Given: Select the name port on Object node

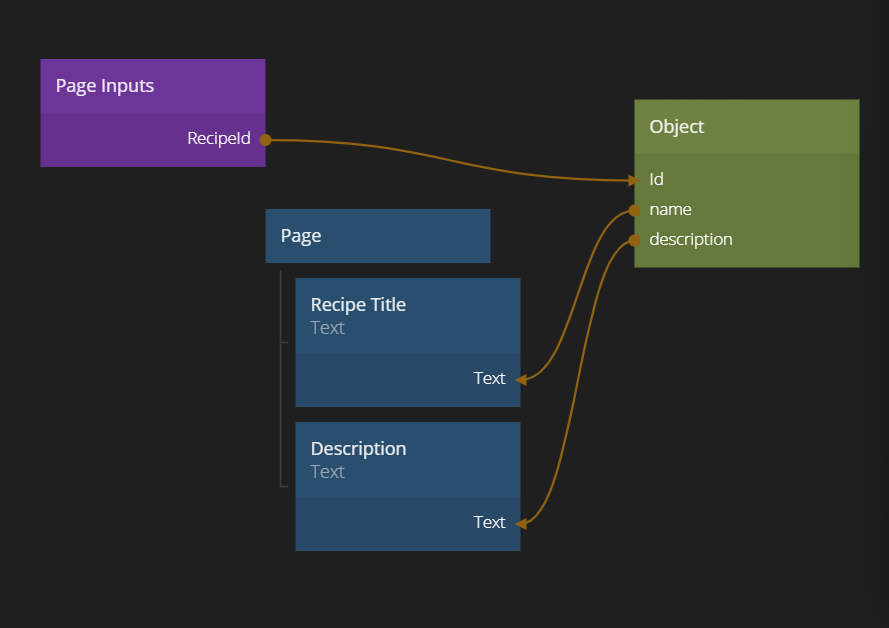Looking at the screenshot, I should pos(670,210).
